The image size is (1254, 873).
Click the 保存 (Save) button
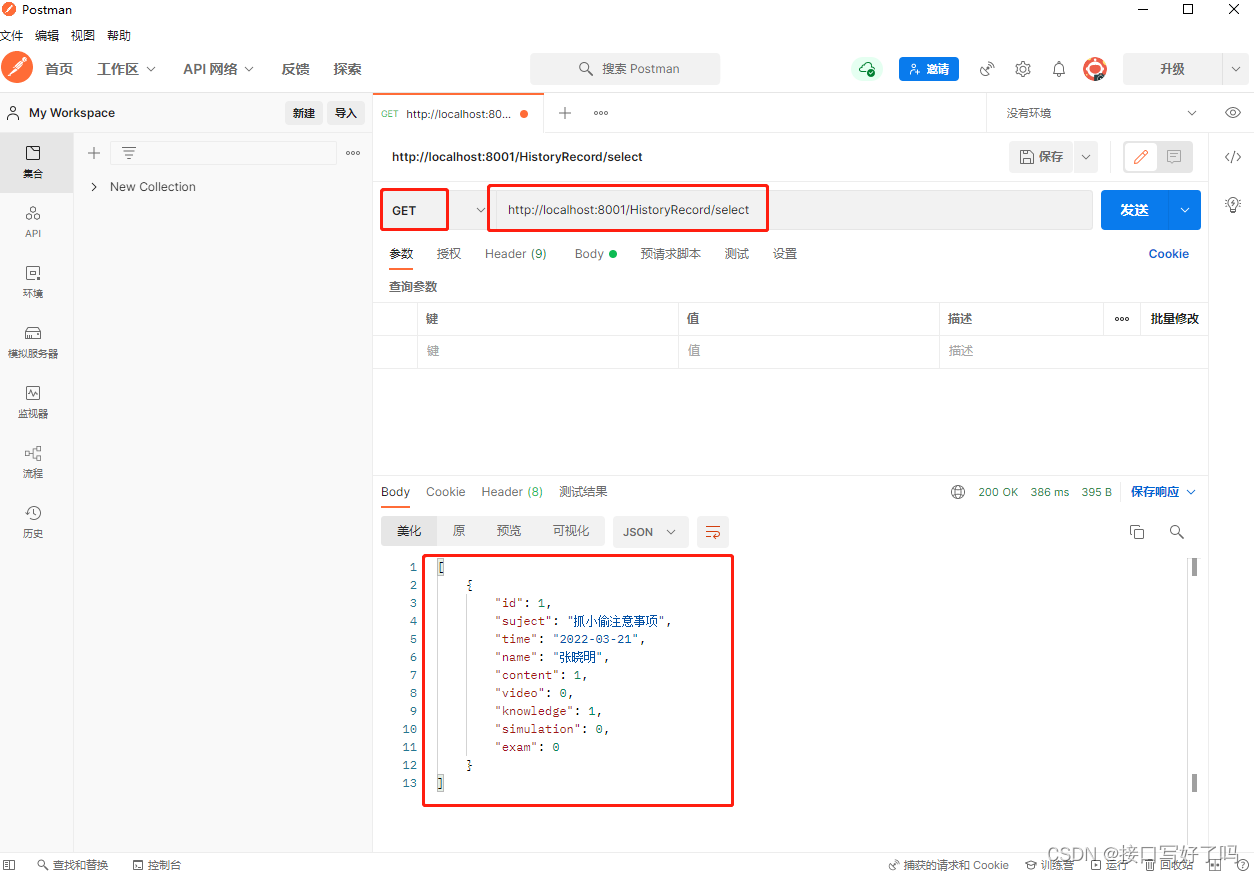[x=1041, y=157]
